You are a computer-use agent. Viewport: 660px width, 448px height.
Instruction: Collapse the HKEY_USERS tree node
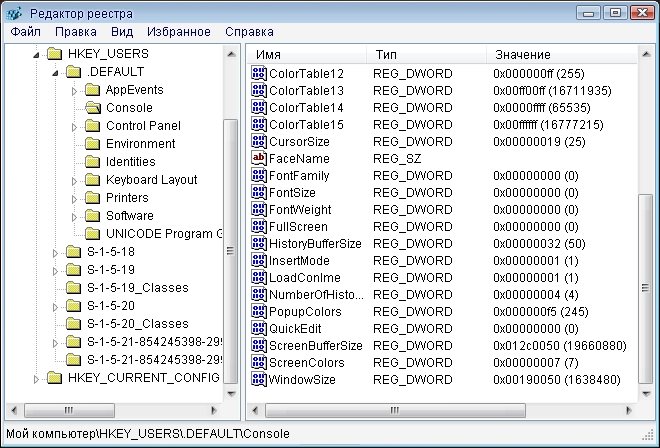37,54
